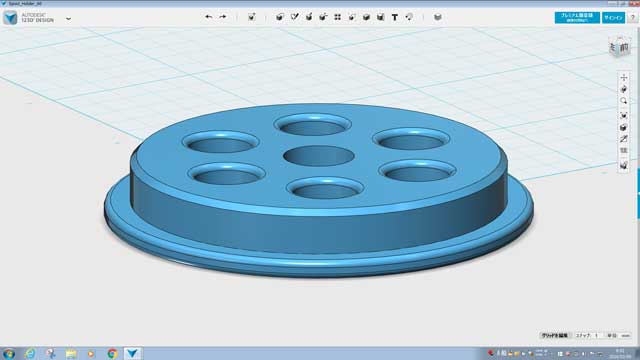
Task: Open the Transform tool
Action: [251, 17]
